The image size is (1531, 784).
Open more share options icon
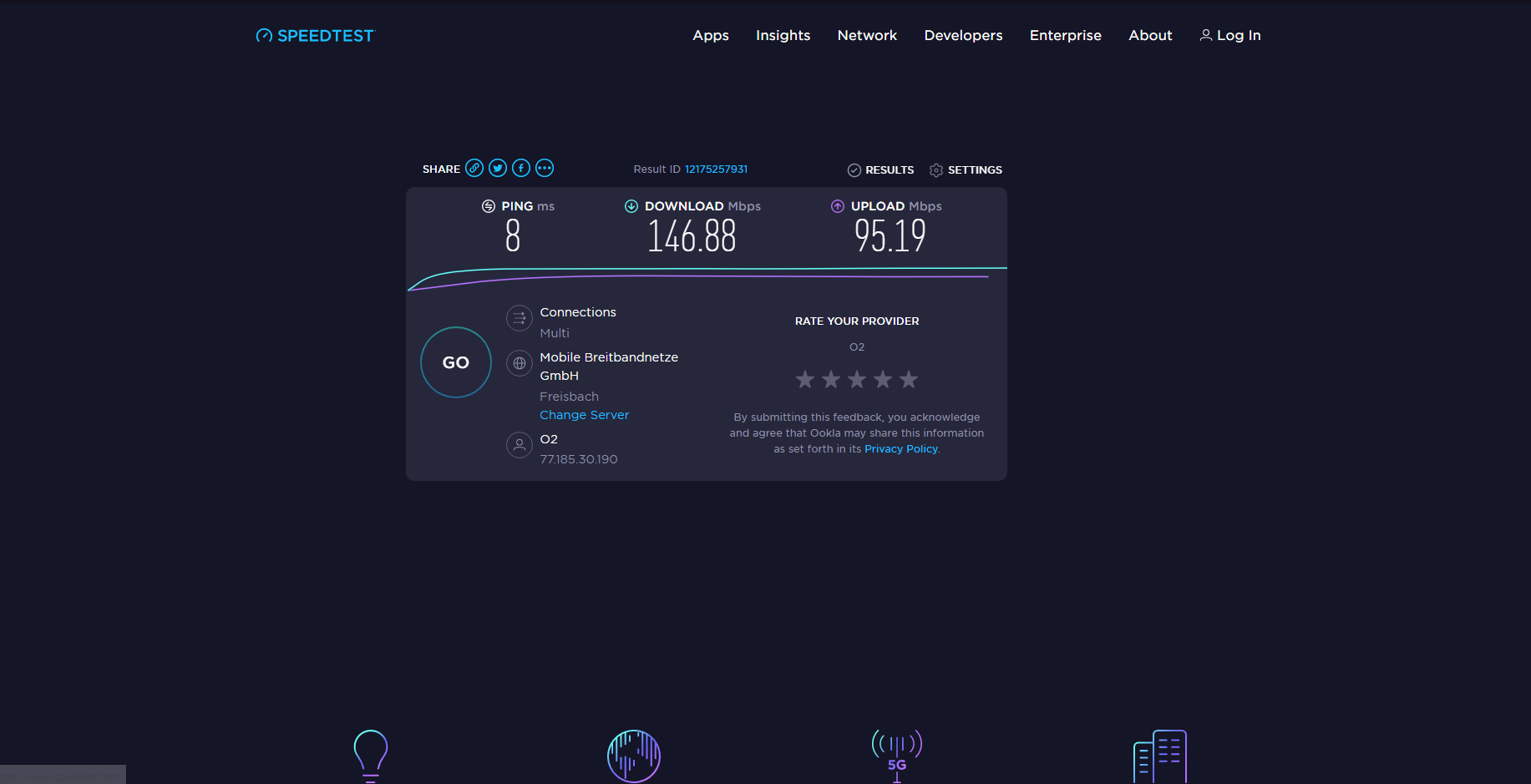[x=545, y=168]
